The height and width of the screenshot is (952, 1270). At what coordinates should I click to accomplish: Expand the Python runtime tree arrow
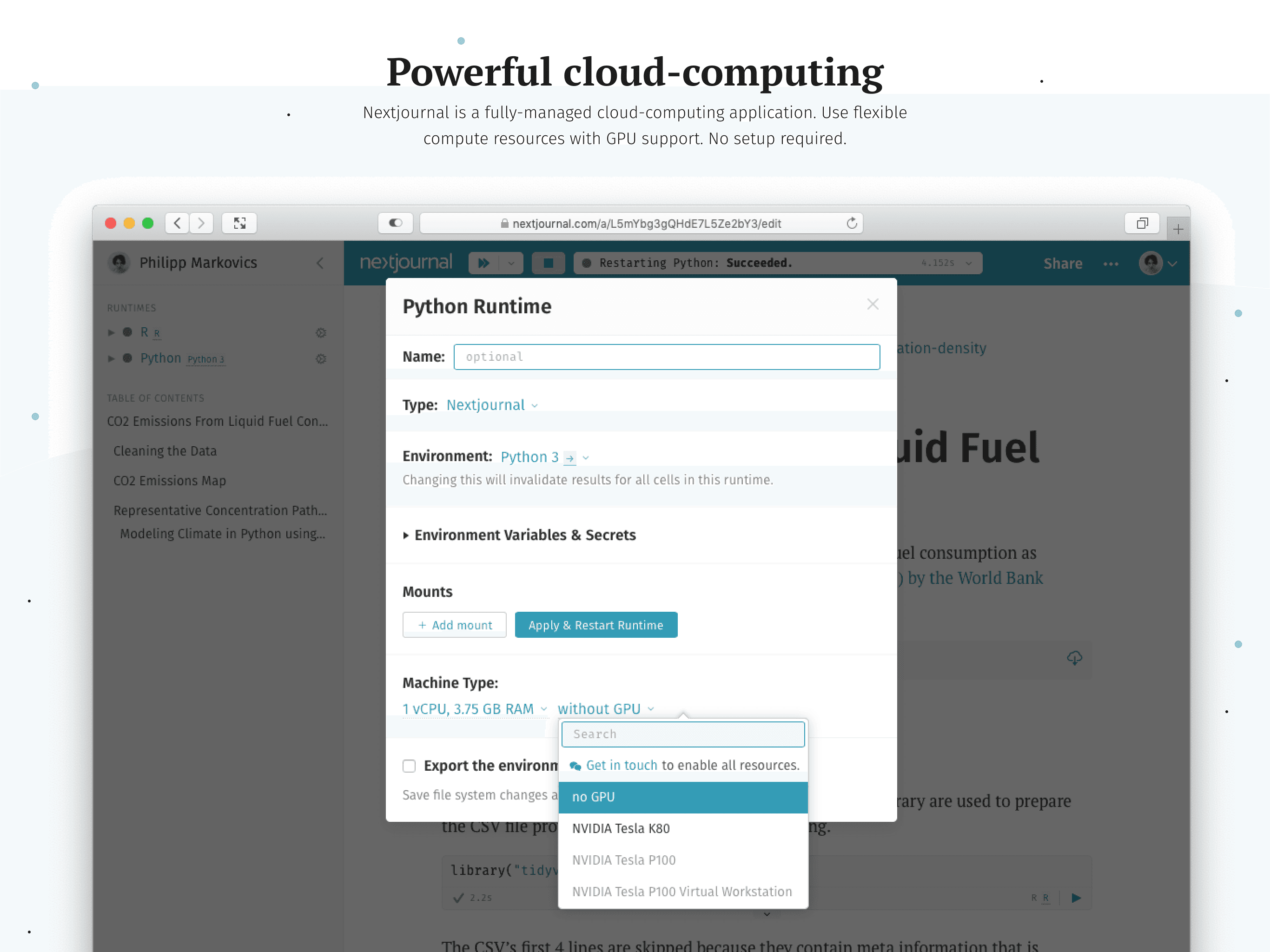click(112, 358)
